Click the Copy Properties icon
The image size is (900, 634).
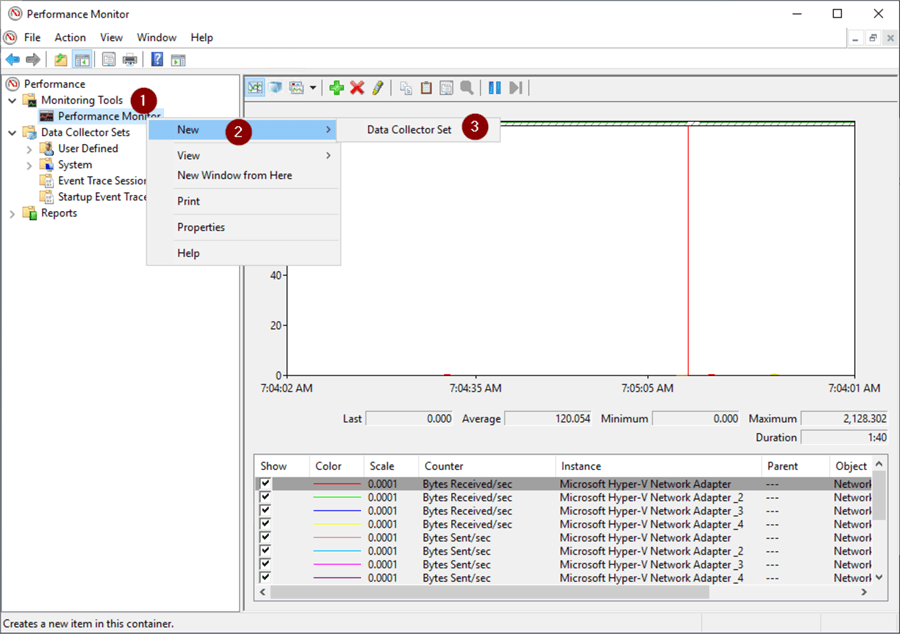(406, 88)
